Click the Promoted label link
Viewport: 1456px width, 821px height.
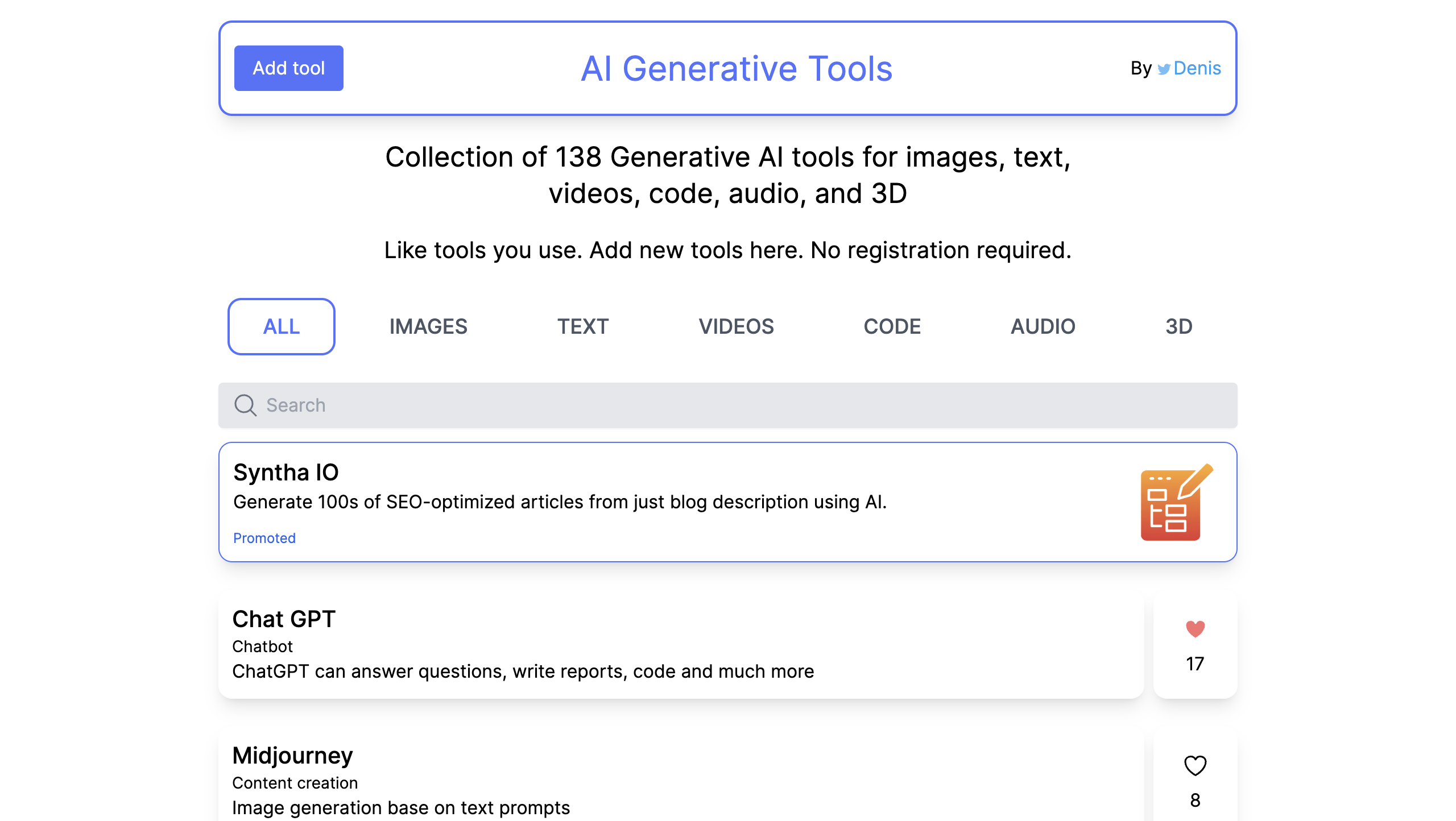tap(264, 538)
